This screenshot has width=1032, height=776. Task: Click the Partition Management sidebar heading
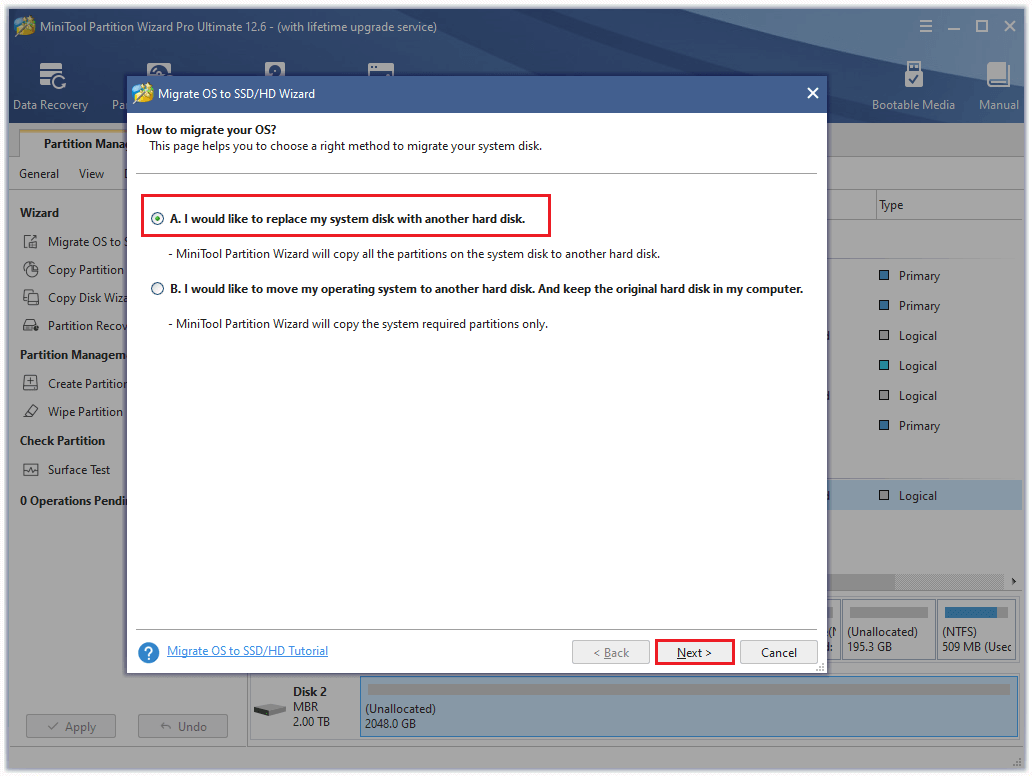(x=73, y=355)
